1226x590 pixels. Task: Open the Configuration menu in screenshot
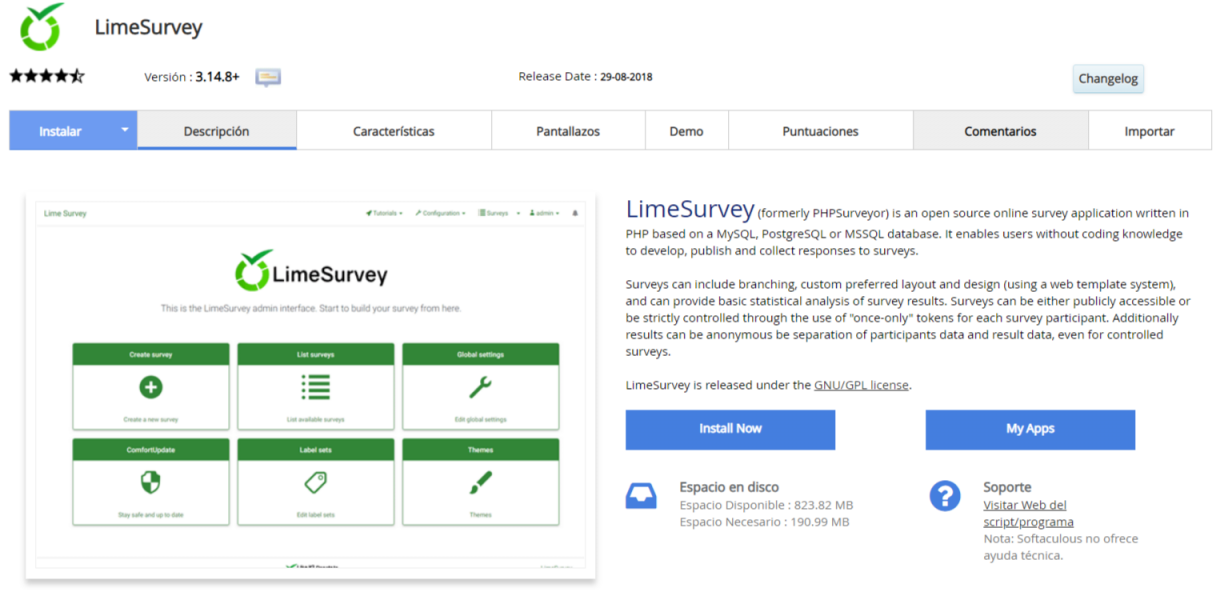pos(441,213)
